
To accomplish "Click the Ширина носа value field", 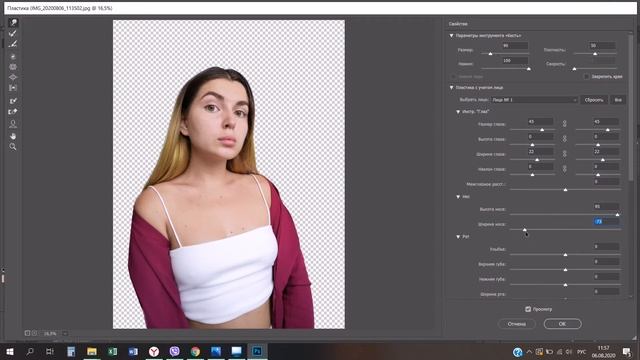I will point(606,222).
